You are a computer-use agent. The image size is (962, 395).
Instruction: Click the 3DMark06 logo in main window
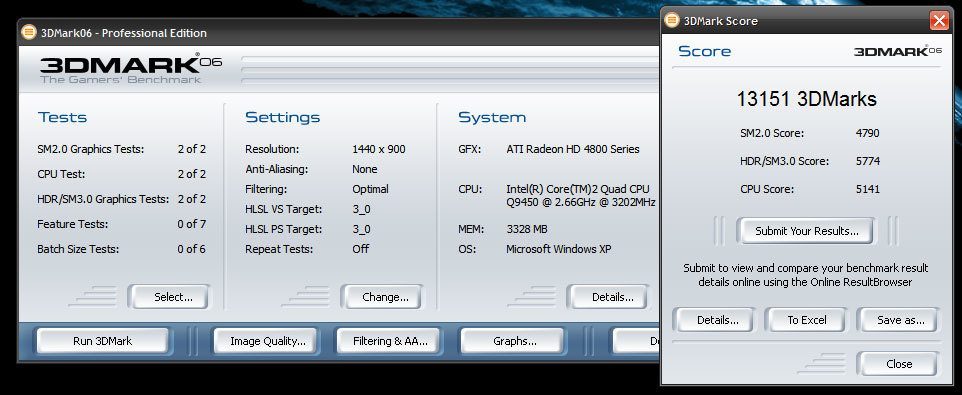(x=131, y=69)
